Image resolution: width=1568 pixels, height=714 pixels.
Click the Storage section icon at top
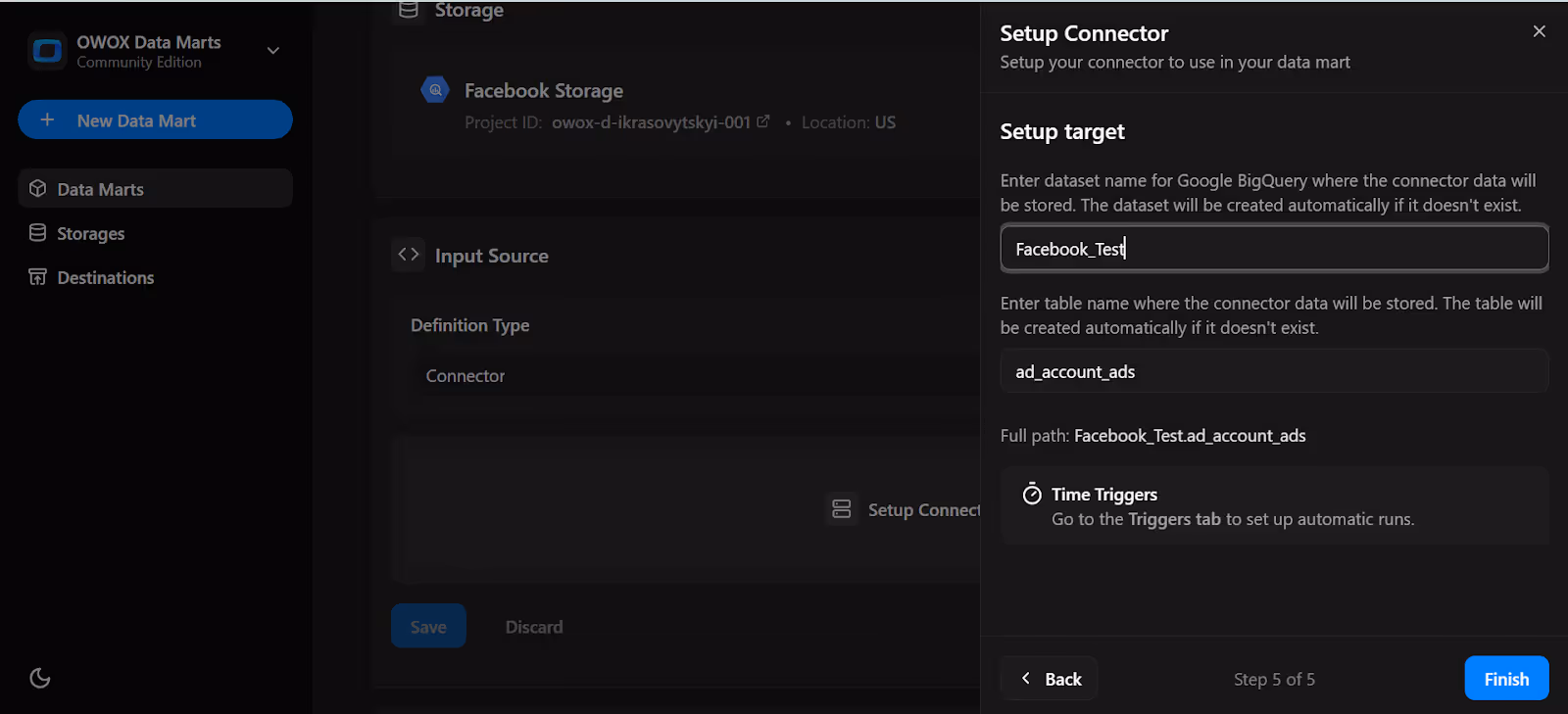pos(409,10)
